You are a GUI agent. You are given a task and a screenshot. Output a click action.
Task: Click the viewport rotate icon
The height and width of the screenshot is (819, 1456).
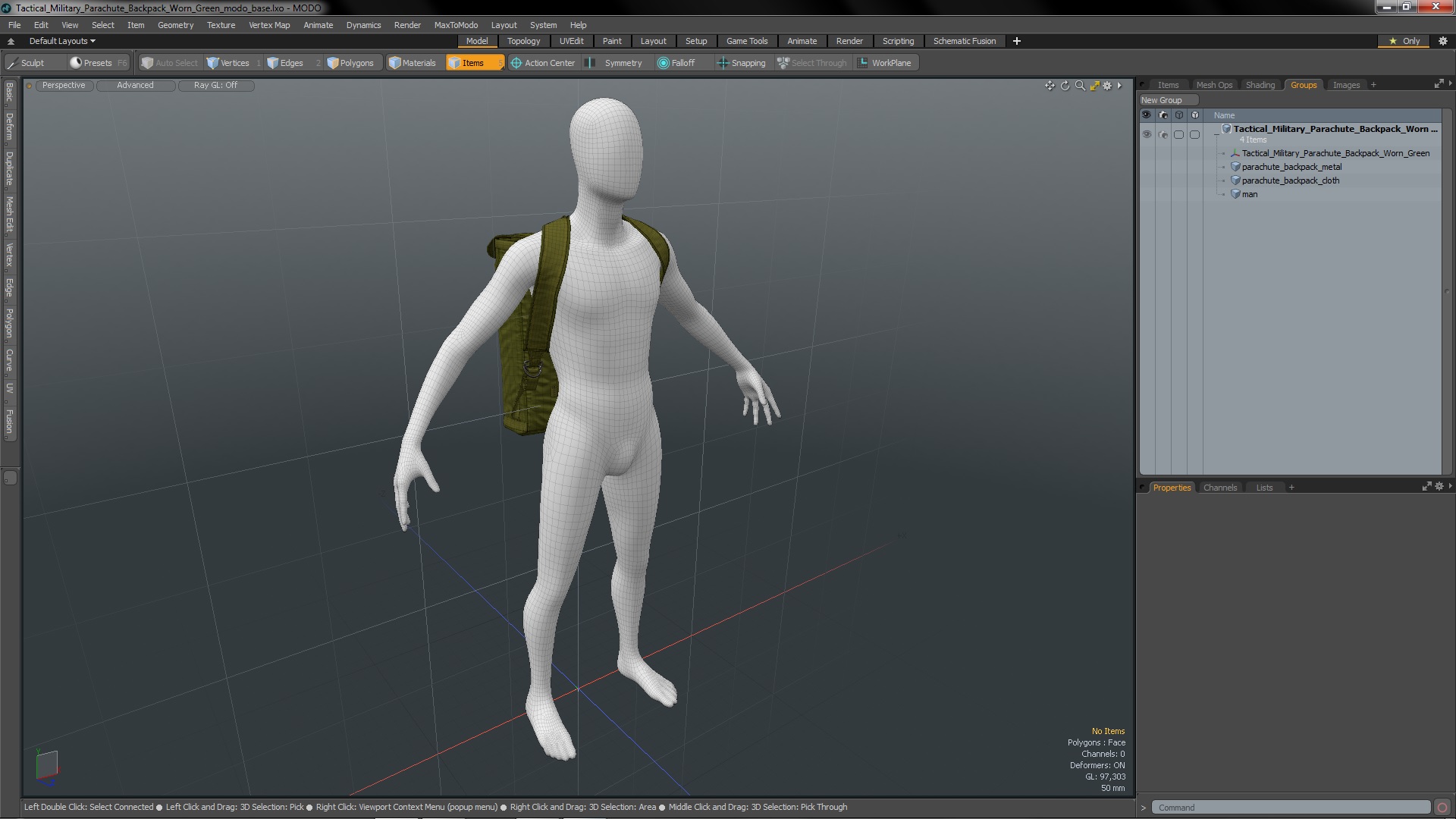[x=1065, y=86]
